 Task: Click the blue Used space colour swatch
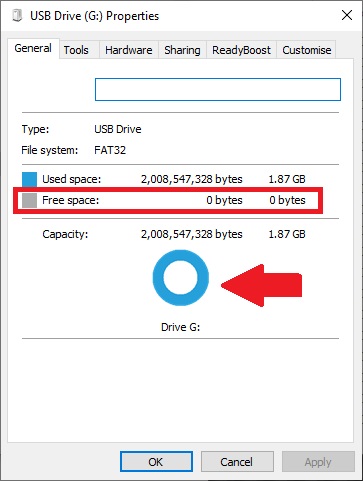[29, 179]
